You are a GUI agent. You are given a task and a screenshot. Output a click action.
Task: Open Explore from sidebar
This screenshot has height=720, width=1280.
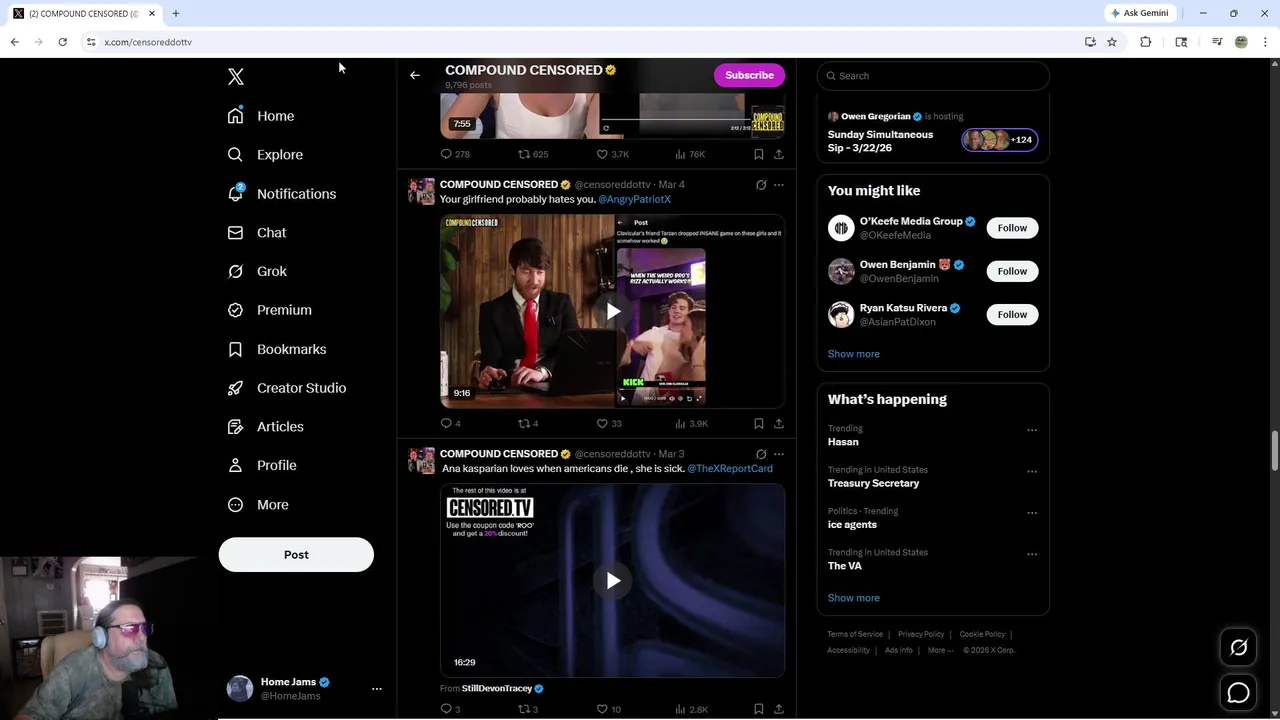(x=265, y=155)
